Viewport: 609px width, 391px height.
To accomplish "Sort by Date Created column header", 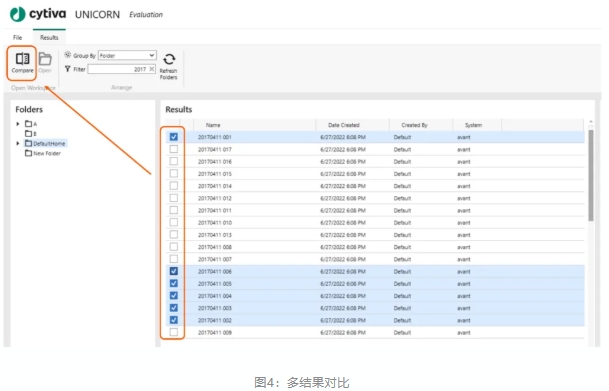I will click(344, 125).
